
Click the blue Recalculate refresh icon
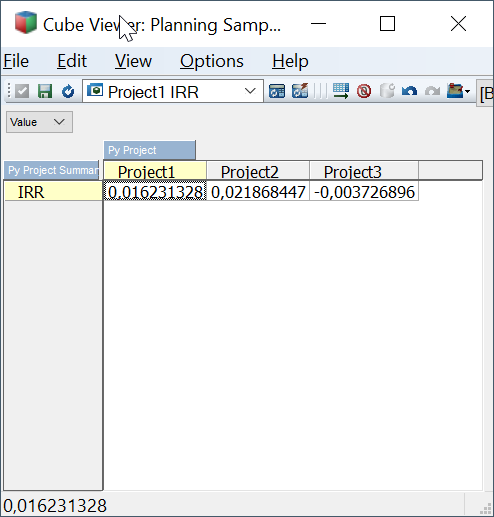68,91
